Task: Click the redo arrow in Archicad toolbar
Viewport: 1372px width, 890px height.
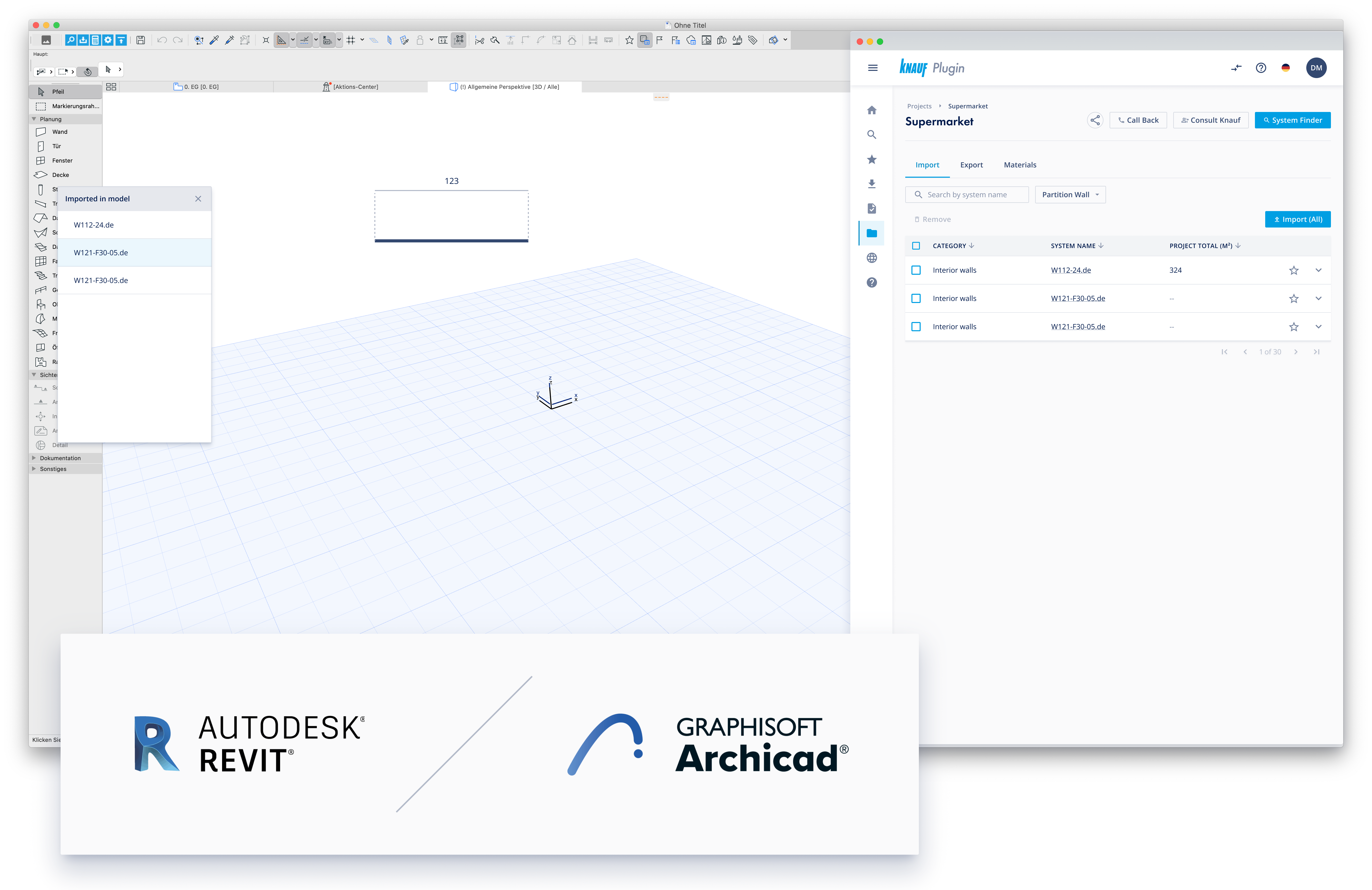Action: [178, 40]
